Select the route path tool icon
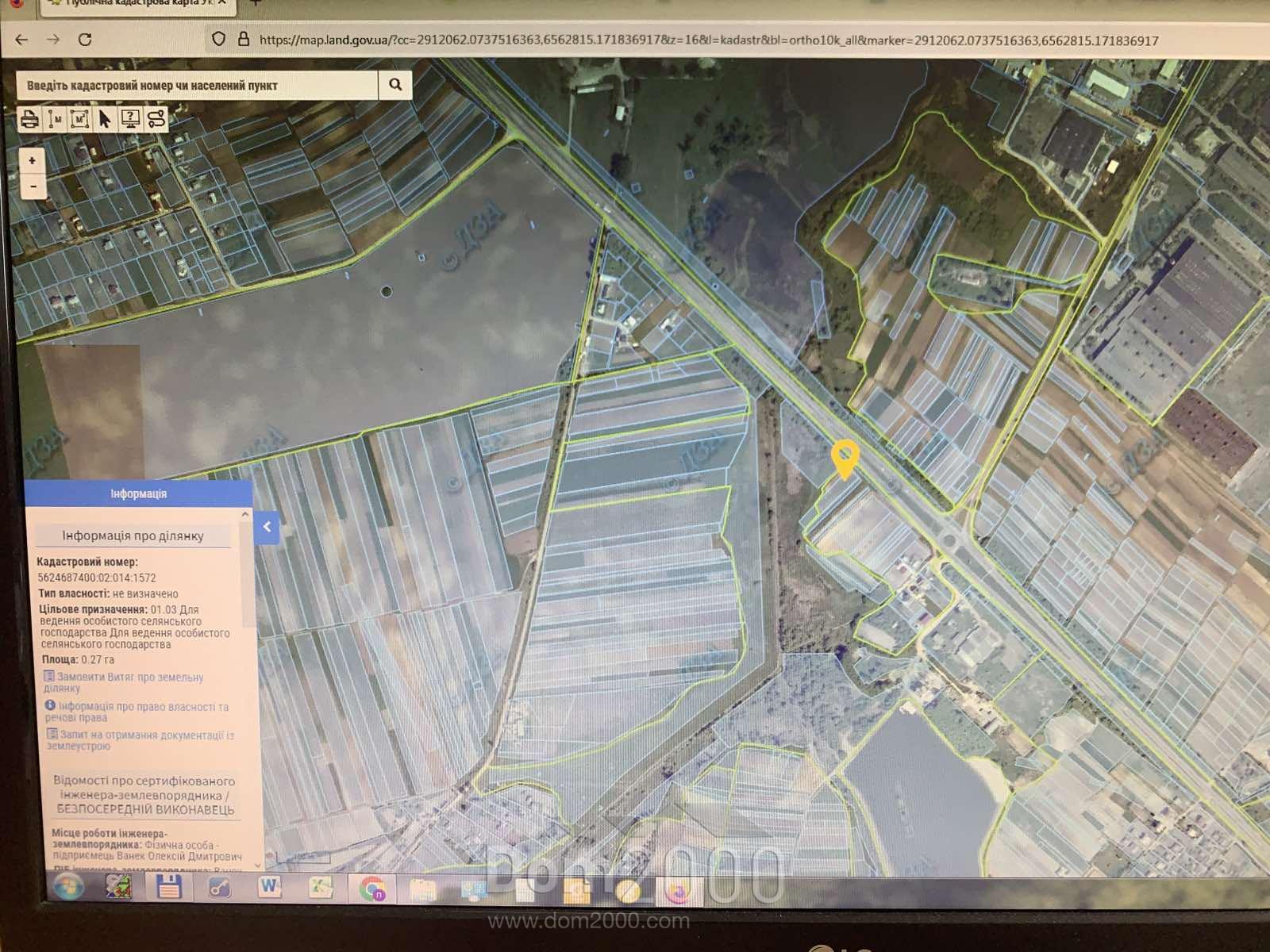The image size is (1270, 952). point(156,120)
